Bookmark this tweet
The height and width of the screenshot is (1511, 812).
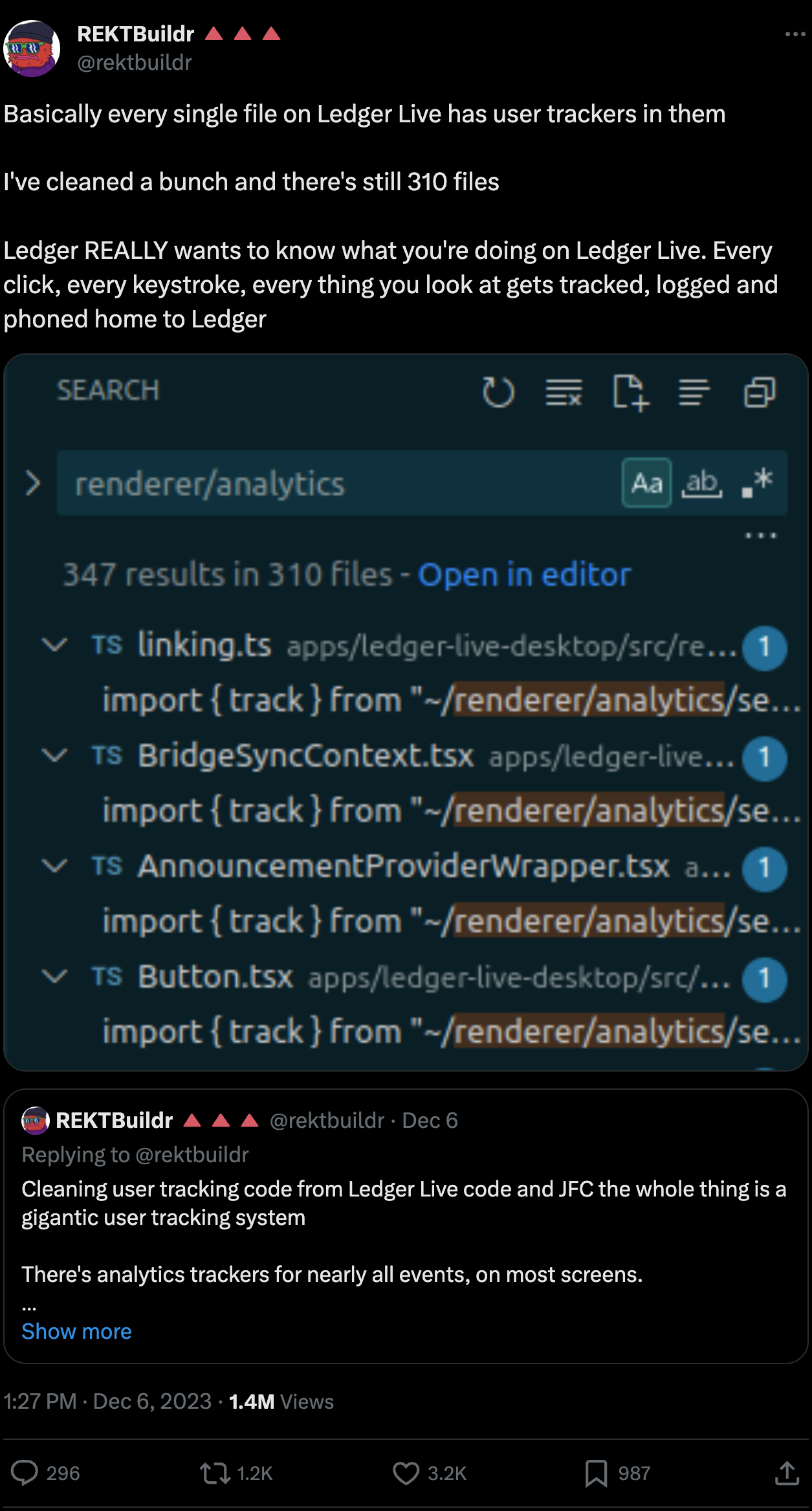[x=596, y=1473]
